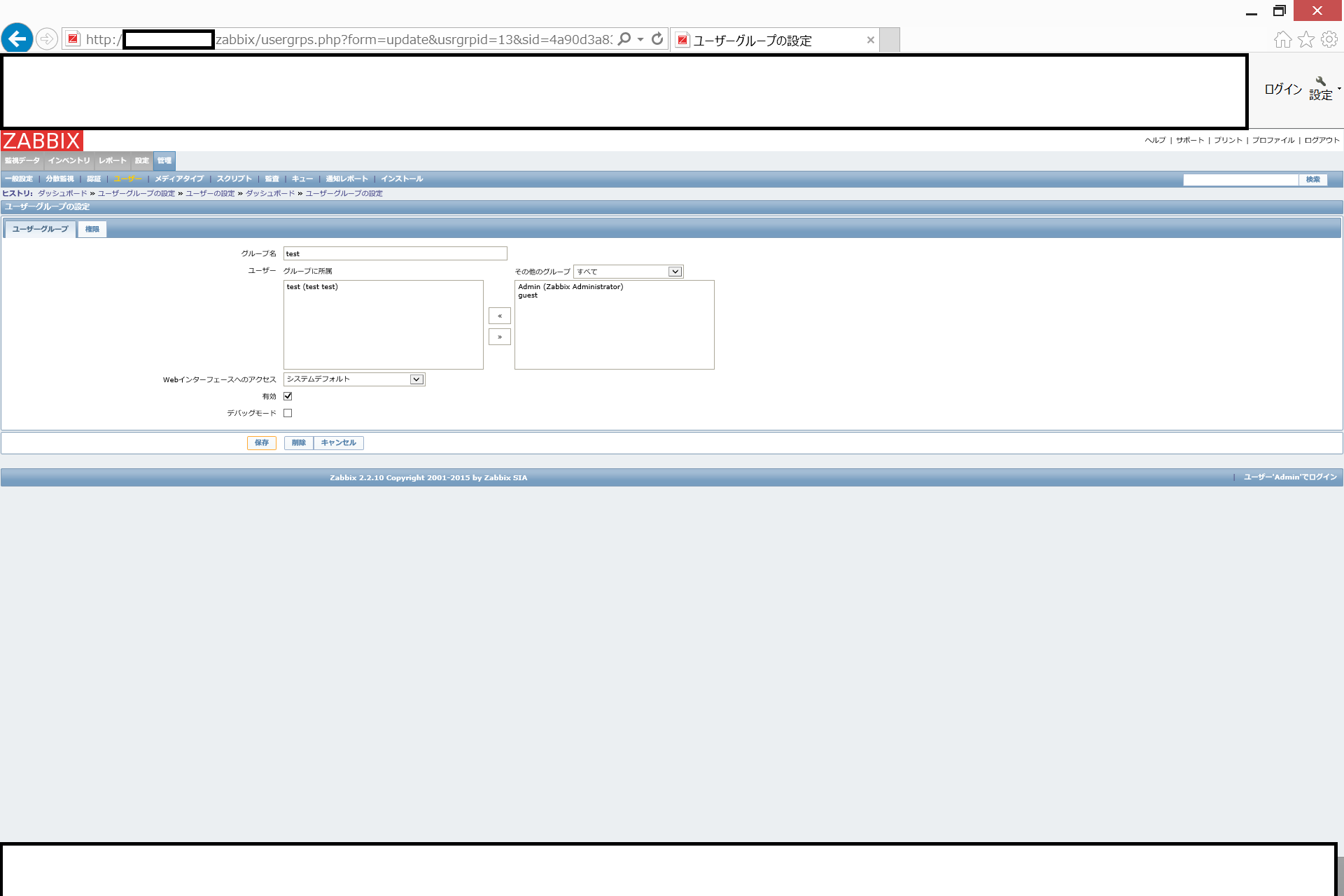Select 監査 submenu item
Image resolution: width=1344 pixels, height=896 pixels.
tap(272, 179)
